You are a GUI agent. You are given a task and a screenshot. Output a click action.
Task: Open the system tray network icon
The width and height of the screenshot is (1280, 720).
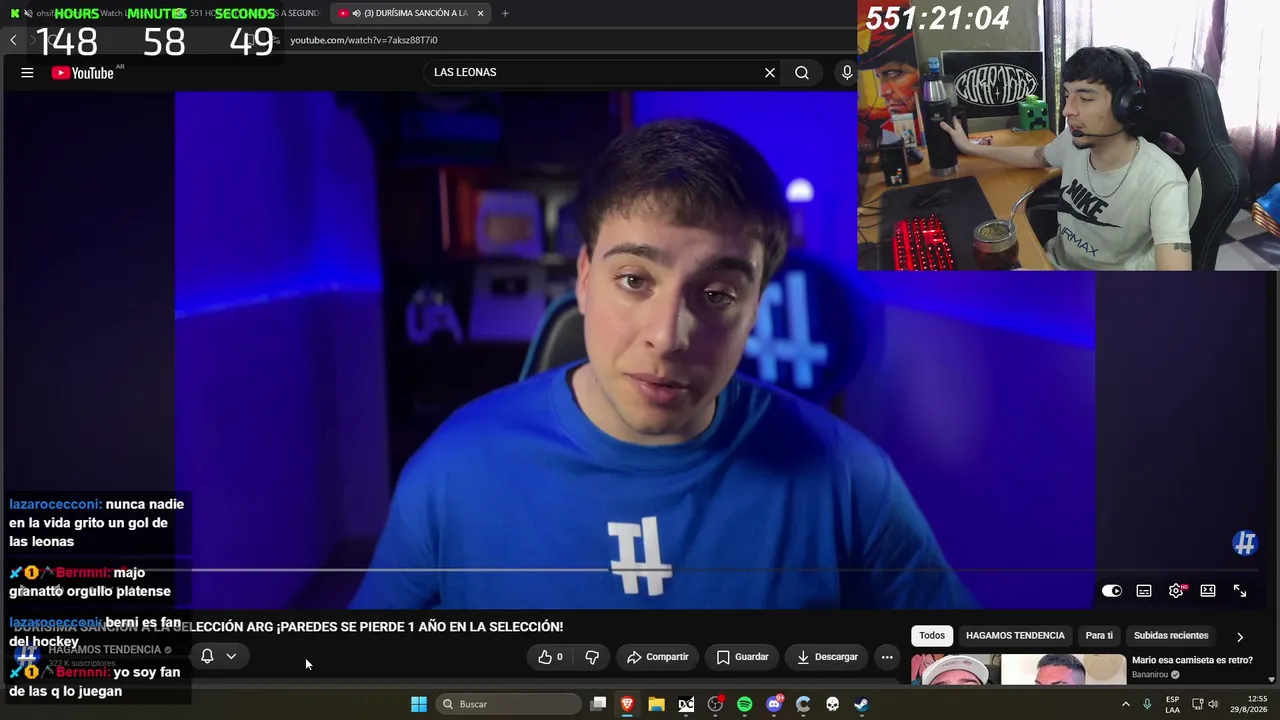click(1197, 704)
